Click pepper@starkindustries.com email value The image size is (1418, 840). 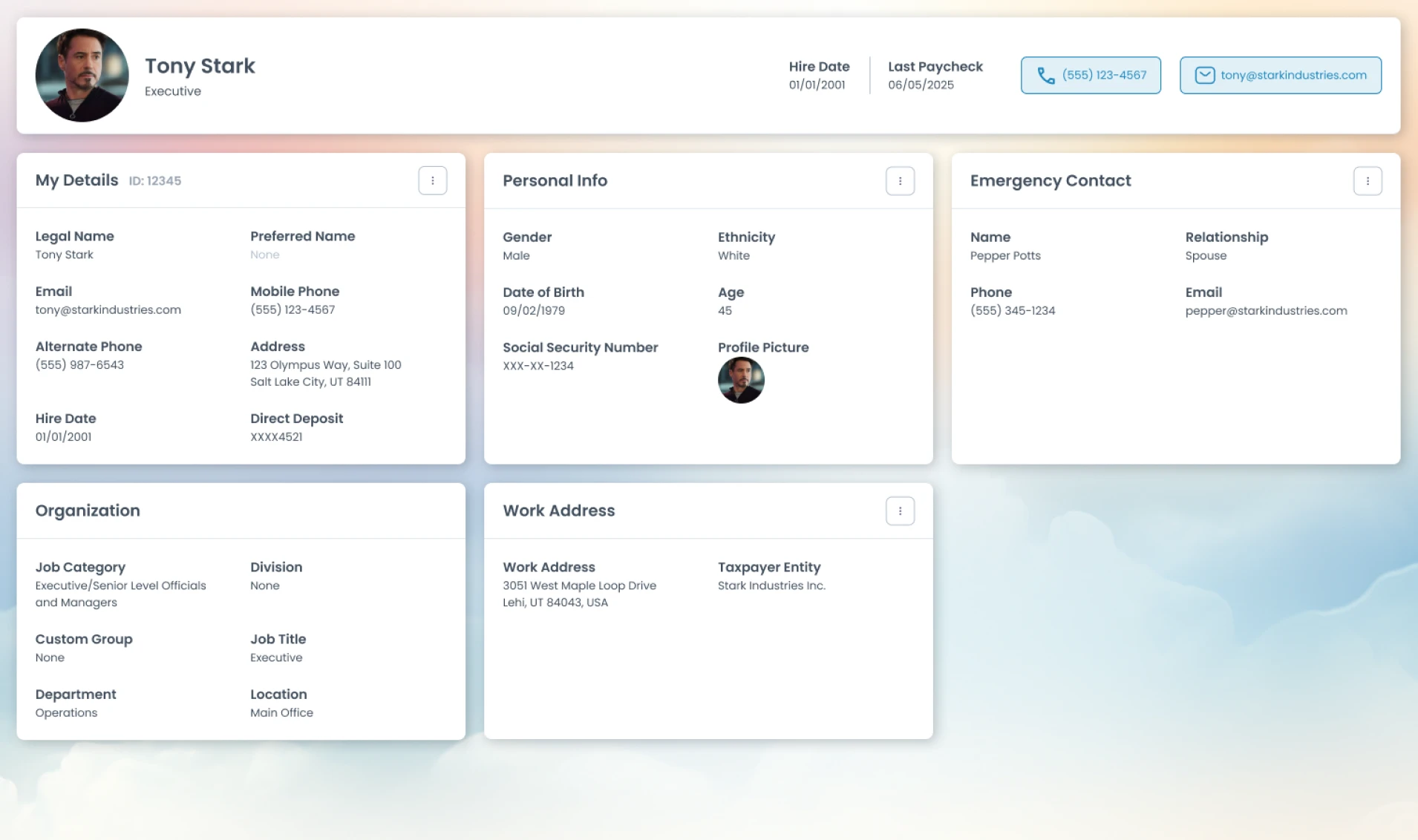1266,310
